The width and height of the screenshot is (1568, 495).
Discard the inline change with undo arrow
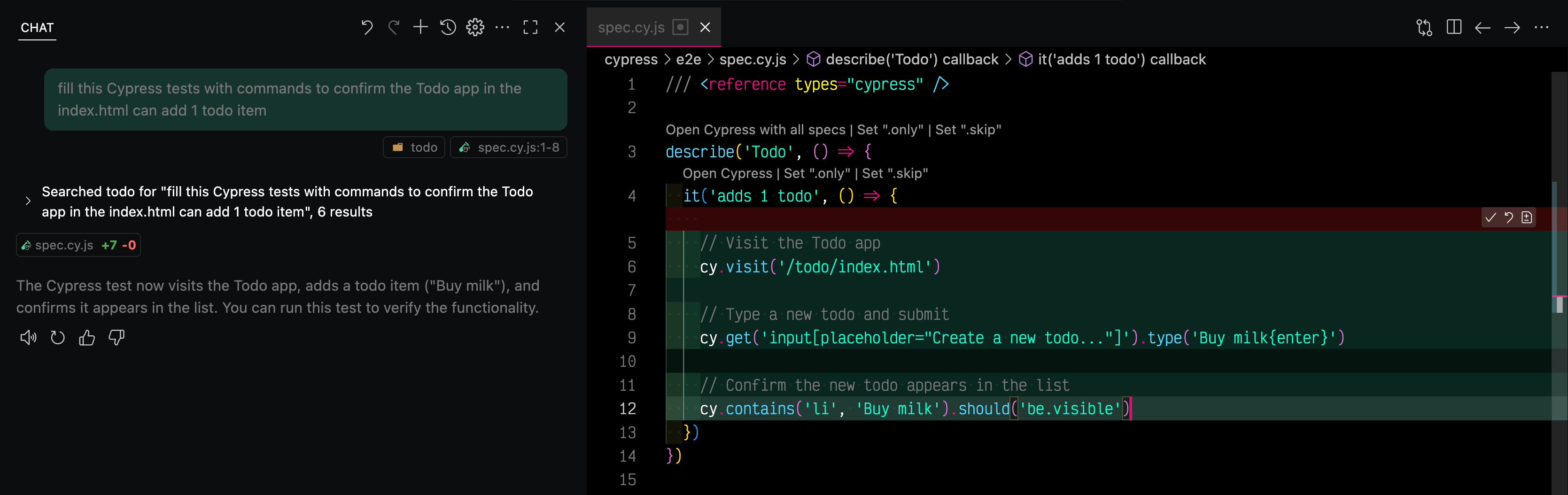click(x=1509, y=217)
